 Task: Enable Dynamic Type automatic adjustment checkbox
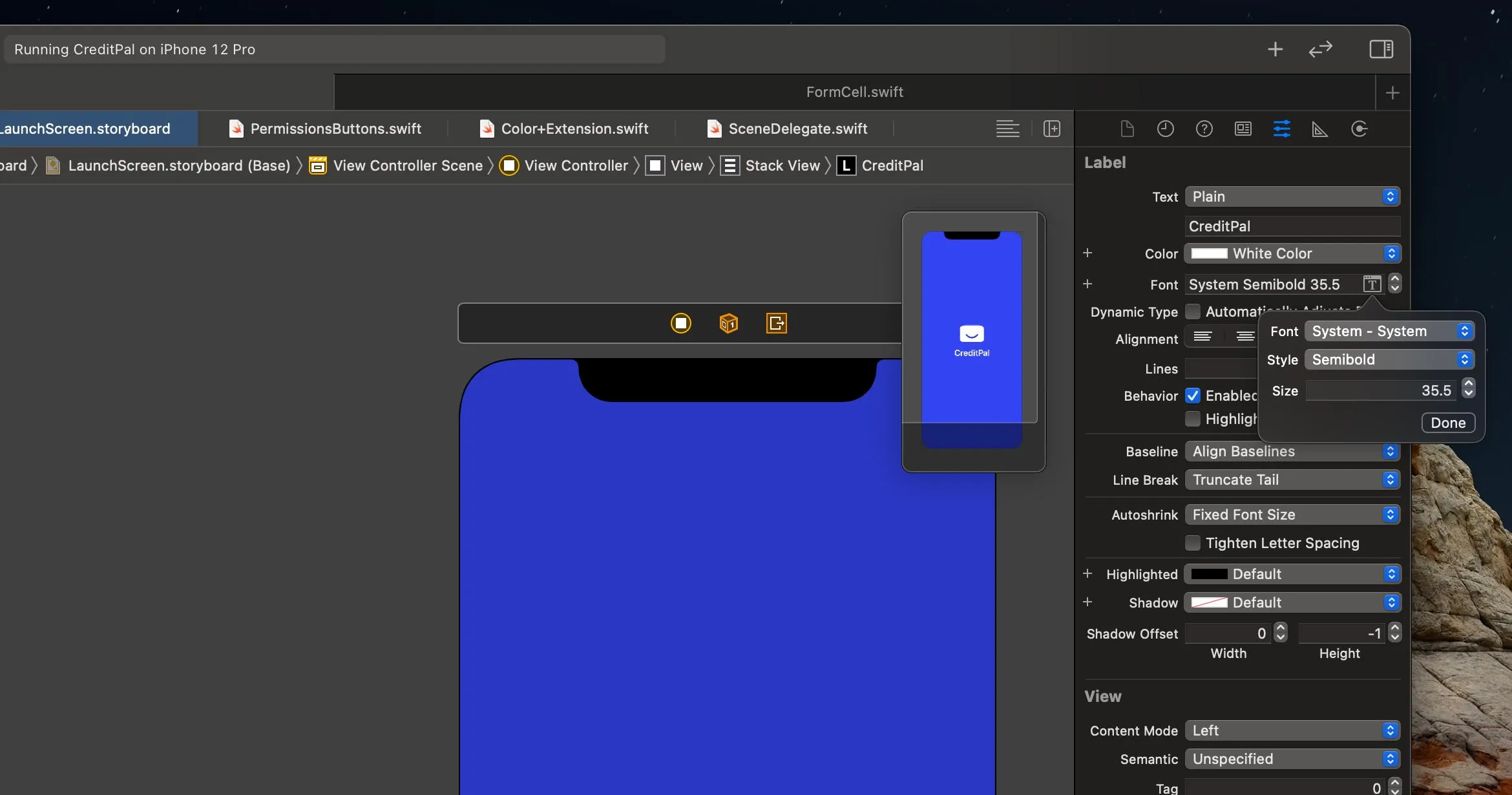click(x=1193, y=312)
